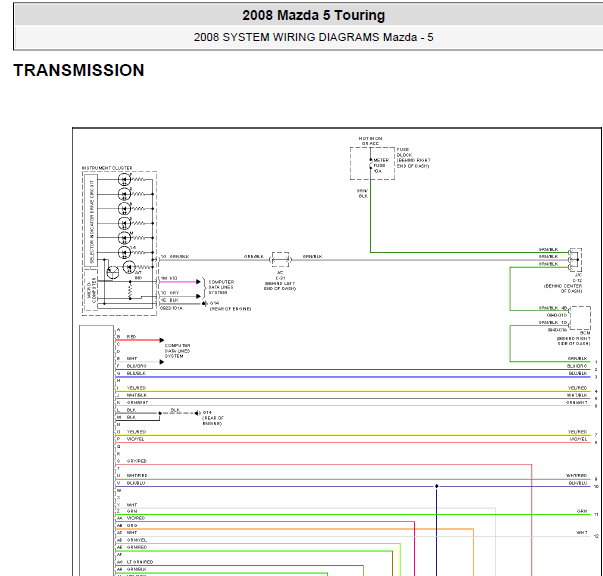Click the "INSTRUMENT CLUSTER" label
Viewport: 603px width, 576px height.
[107, 168]
